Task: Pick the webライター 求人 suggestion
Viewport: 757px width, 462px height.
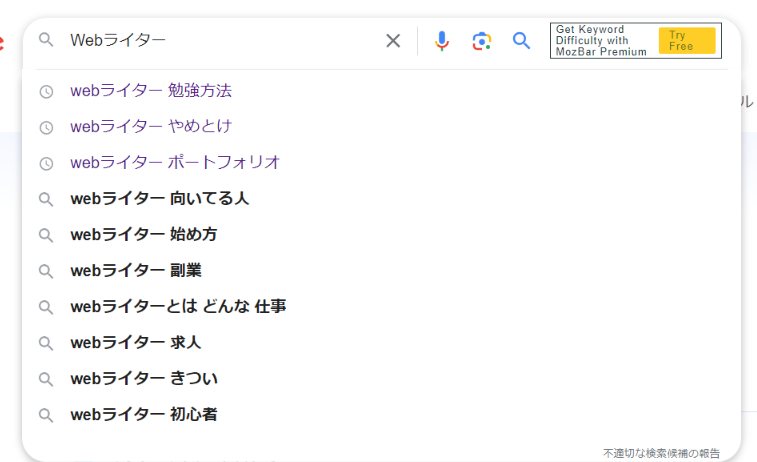Action: click(136, 343)
